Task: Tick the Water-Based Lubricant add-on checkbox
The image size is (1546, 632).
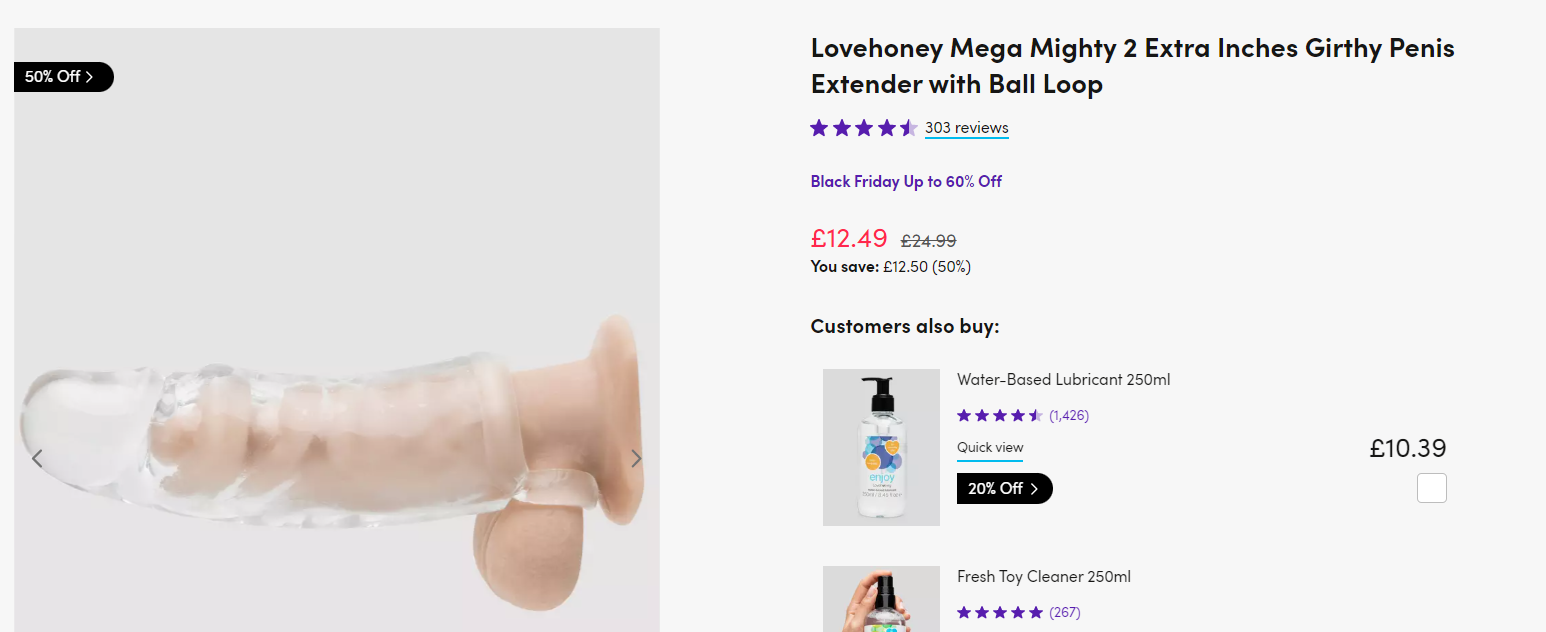Action: coord(1431,489)
